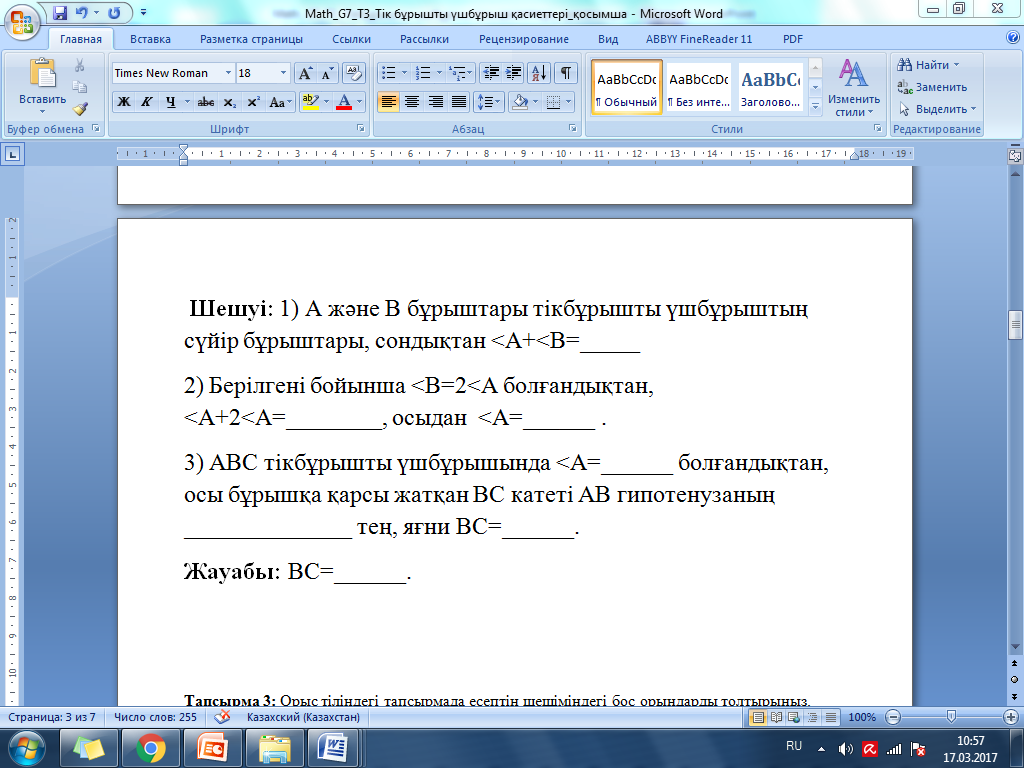Decrease paragraph indent
Viewport: 1024px width, 768px height.
[x=490, y=73]
